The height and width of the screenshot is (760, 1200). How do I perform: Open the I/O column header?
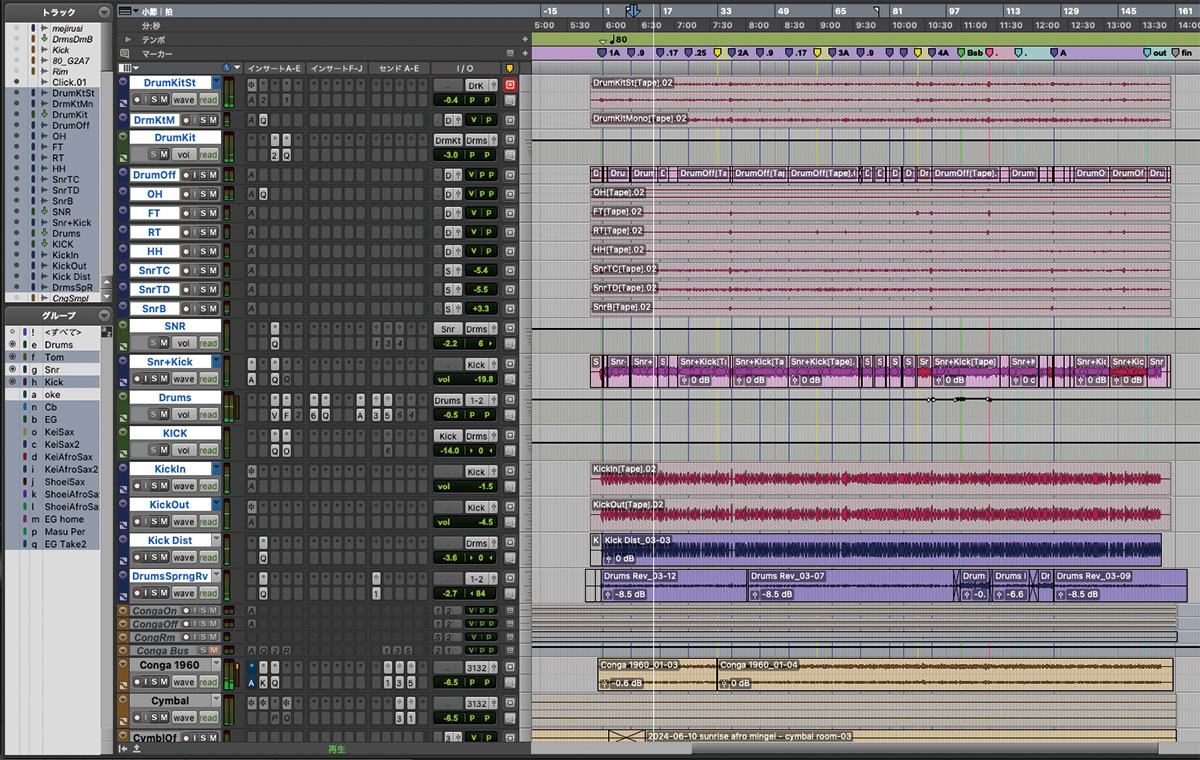click(465, 68)
